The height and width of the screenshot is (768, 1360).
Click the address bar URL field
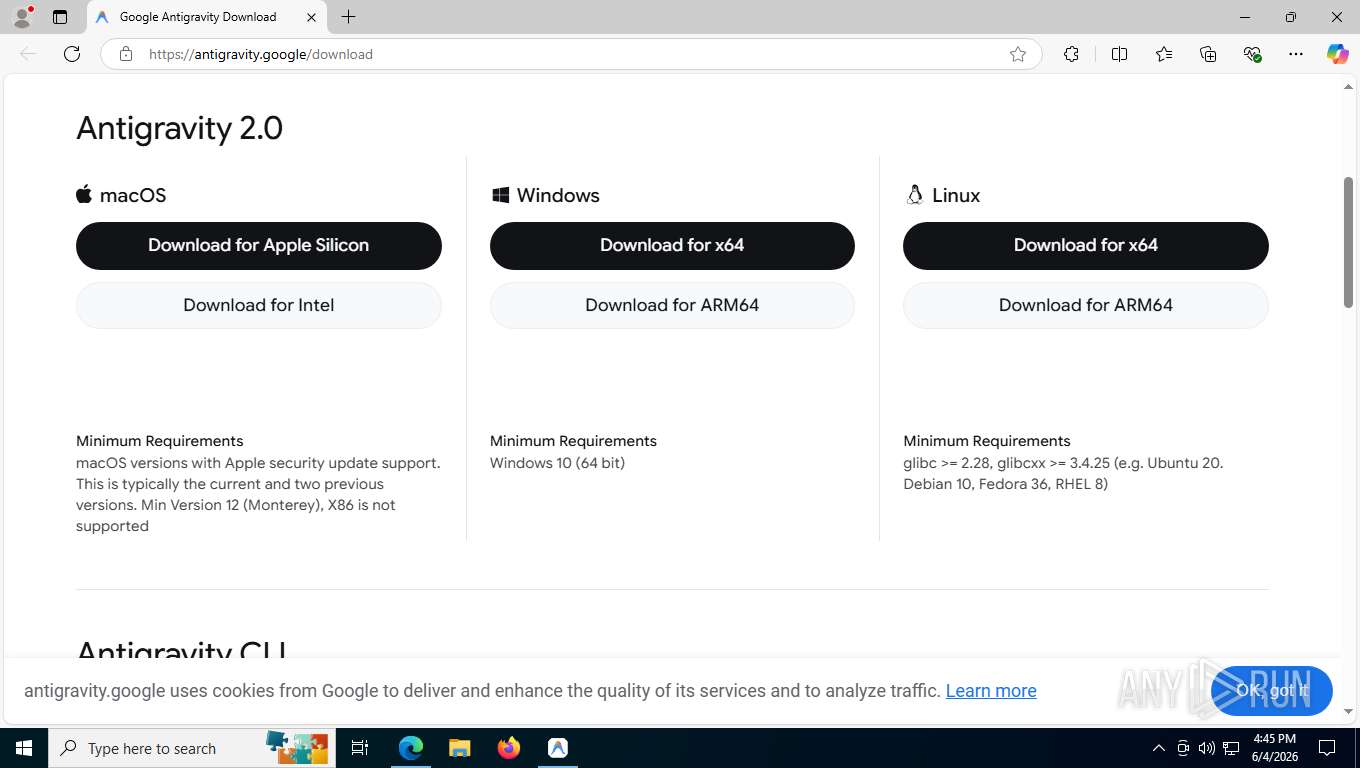tap(570, 54)
